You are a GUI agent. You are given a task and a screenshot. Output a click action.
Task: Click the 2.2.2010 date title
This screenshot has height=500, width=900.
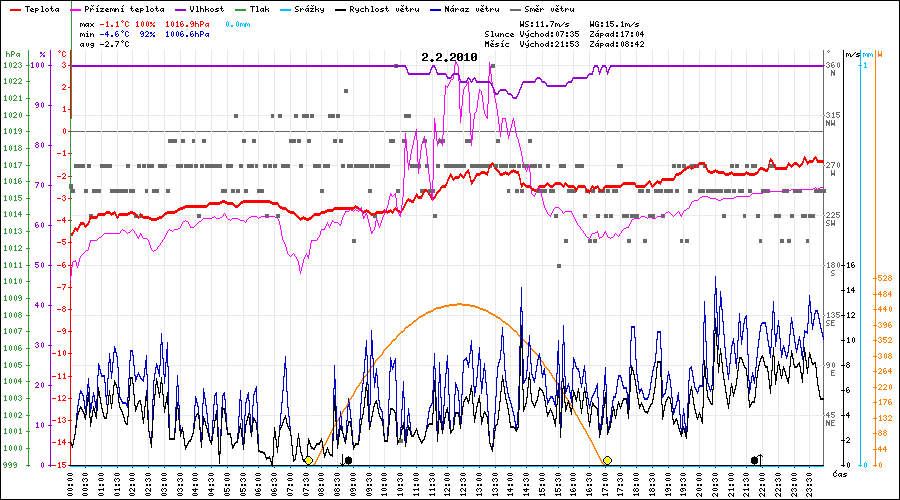(x=449, y=58)
